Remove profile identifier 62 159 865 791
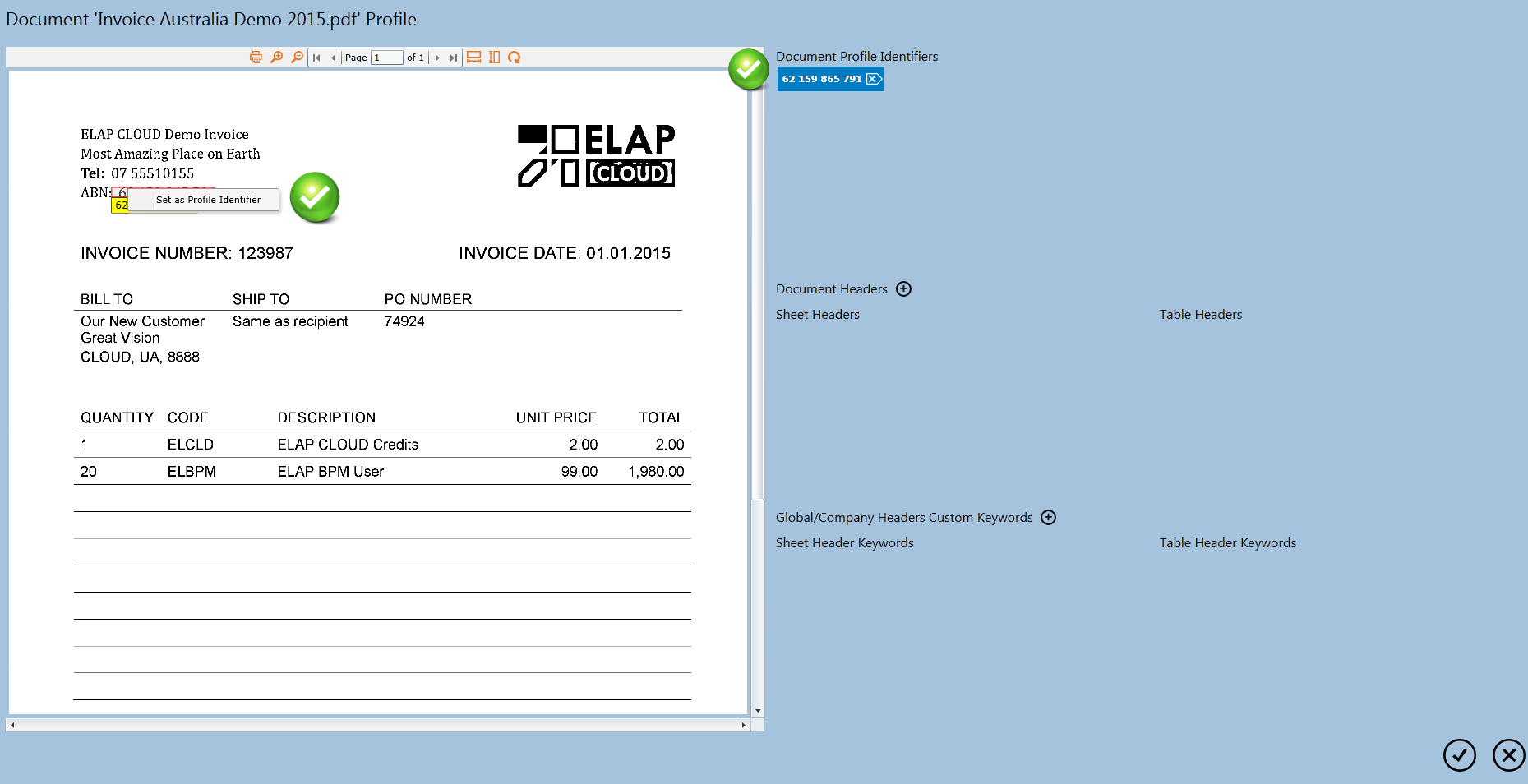The image size is (1528, 784). [x=874, y=79]
